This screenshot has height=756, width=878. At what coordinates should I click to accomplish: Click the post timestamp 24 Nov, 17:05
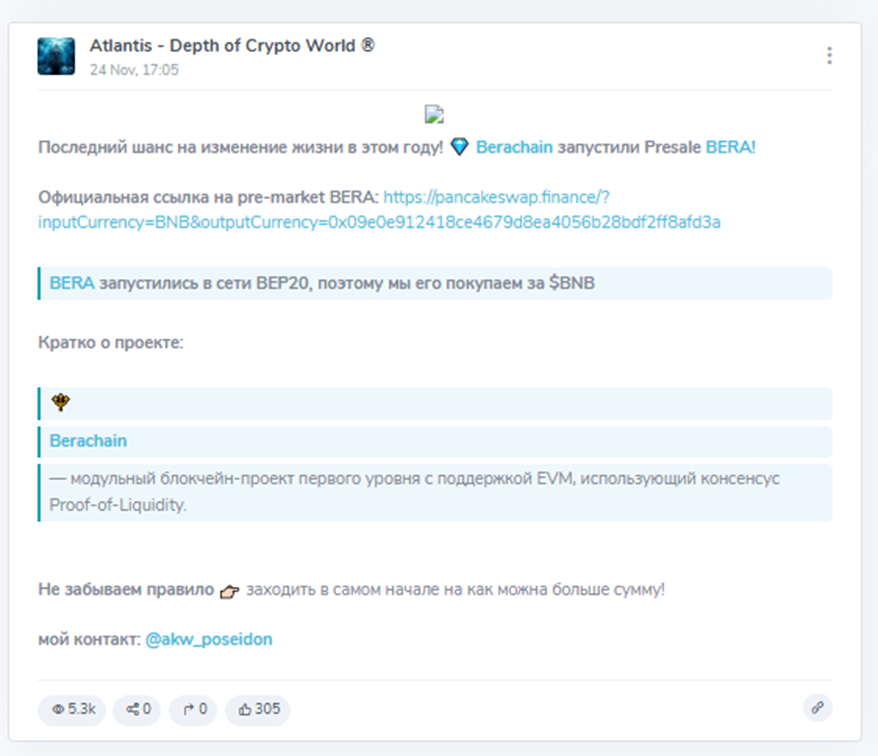(x=134, y=70)
